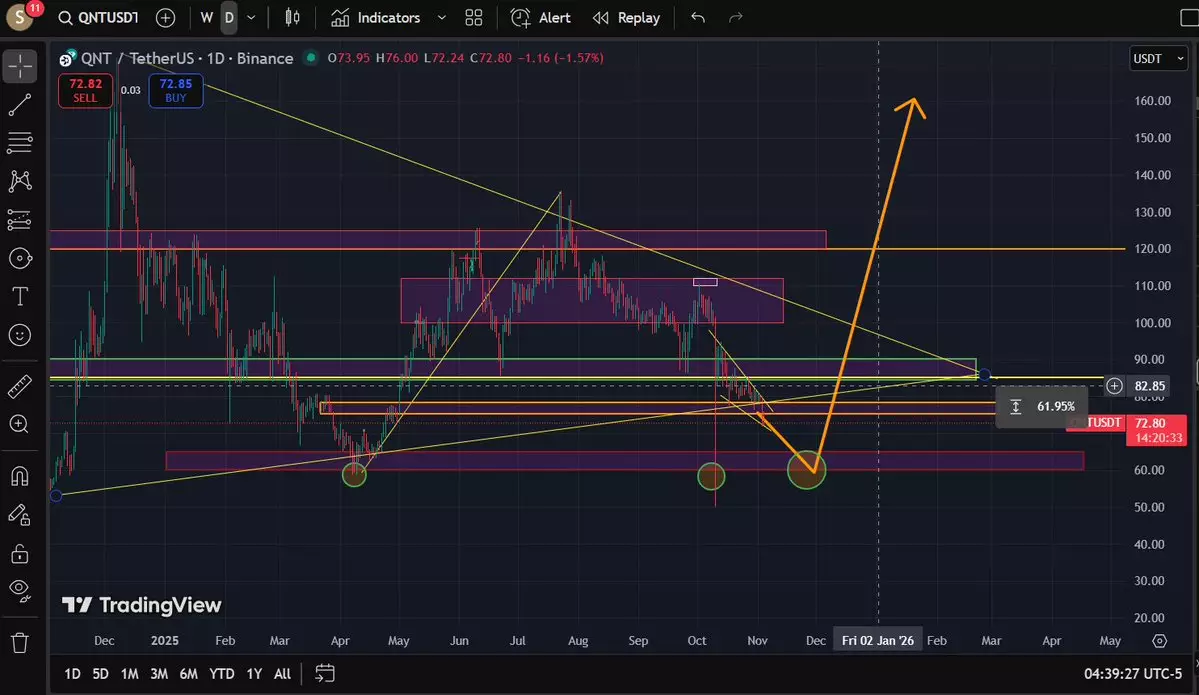Open the emoji and icons tool

point(19,334)
